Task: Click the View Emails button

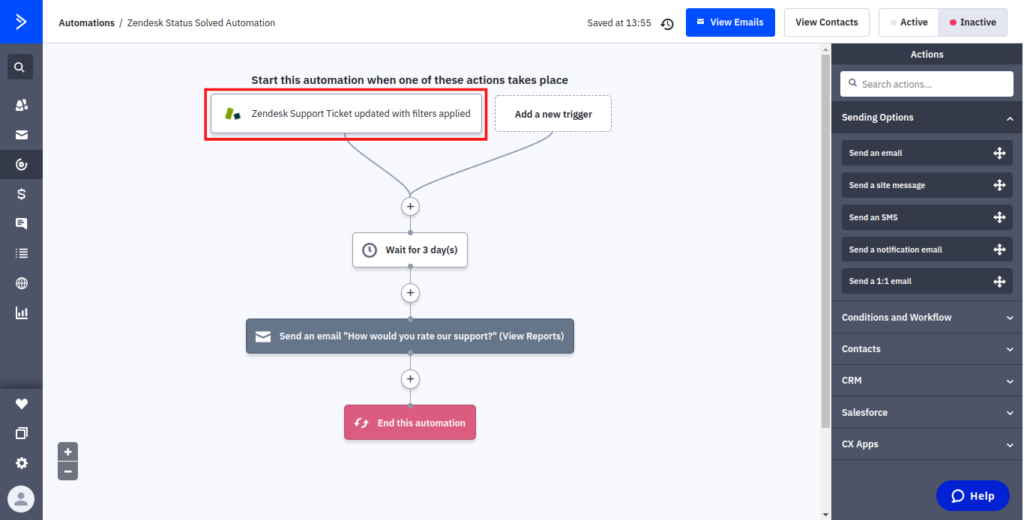Action: (730, 22)
